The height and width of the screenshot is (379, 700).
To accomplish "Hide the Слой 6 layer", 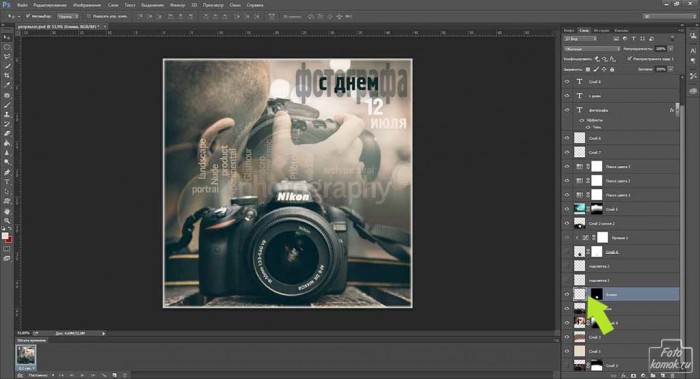I will [x=567, y=138].
